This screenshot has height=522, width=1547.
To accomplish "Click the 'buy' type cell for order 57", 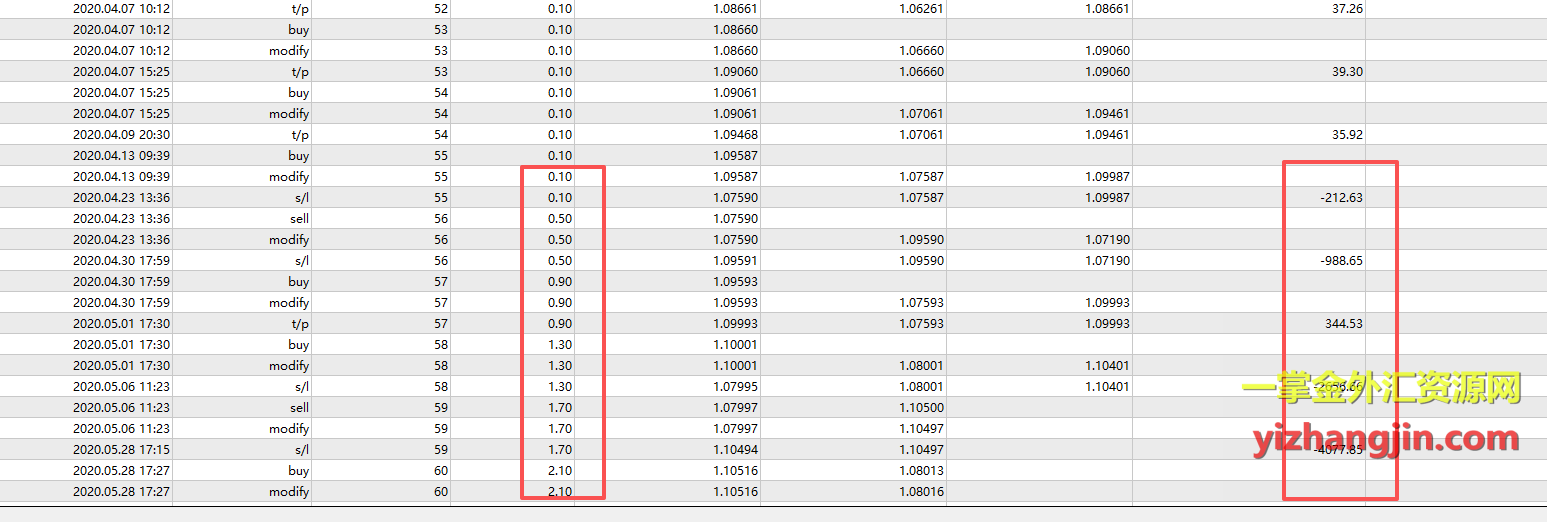I will (x=298, y=282).
